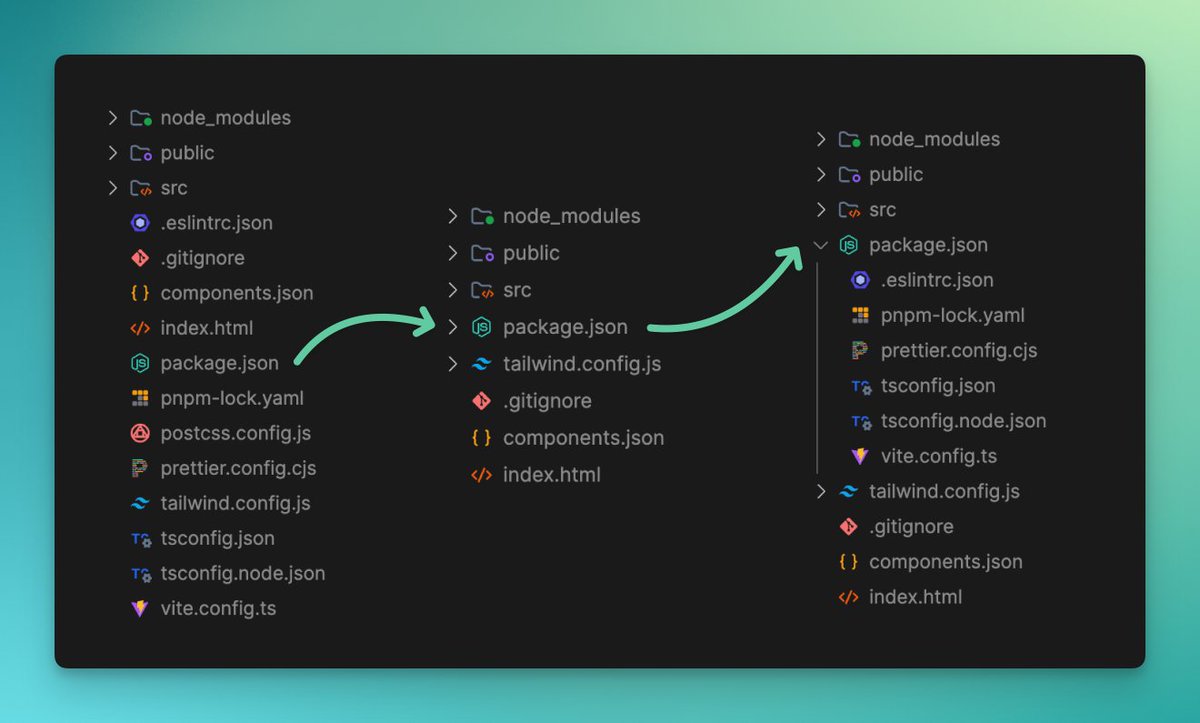
Task: Select the Tailwind icon beside tailwind.config.js
Action: pyautogui.click(x=139, y=503)
